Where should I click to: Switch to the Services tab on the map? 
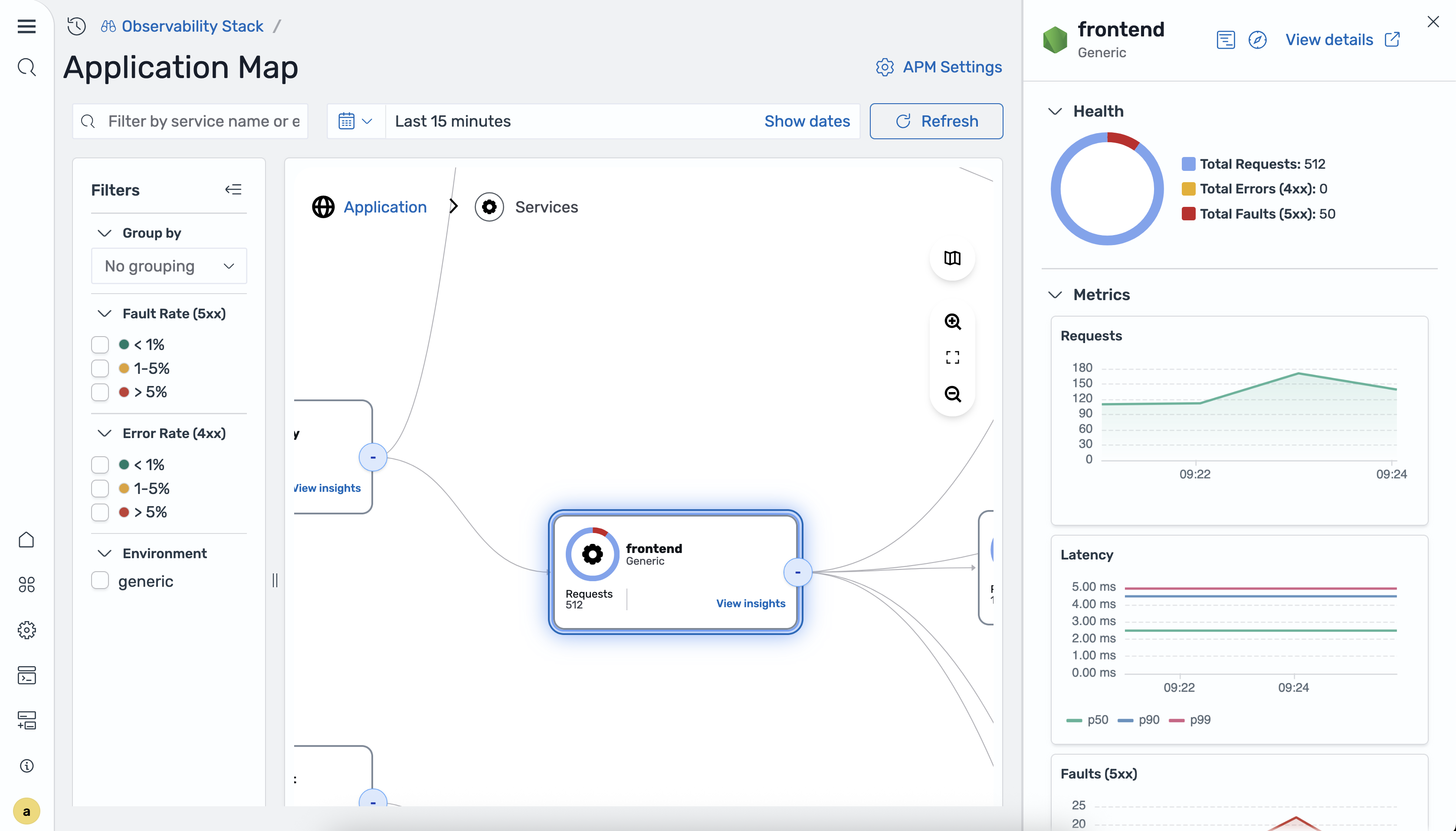546,206
